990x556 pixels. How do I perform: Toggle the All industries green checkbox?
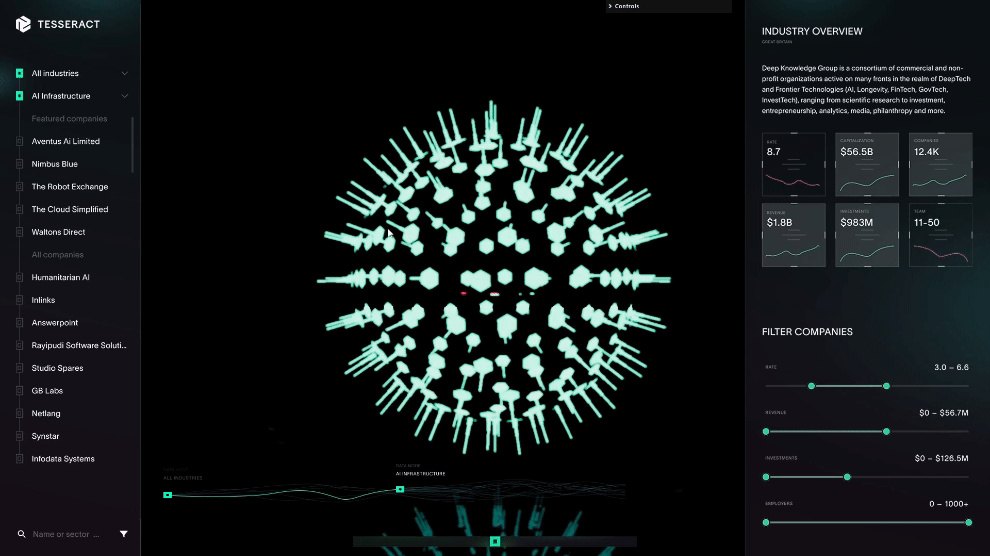coord(20,73)
